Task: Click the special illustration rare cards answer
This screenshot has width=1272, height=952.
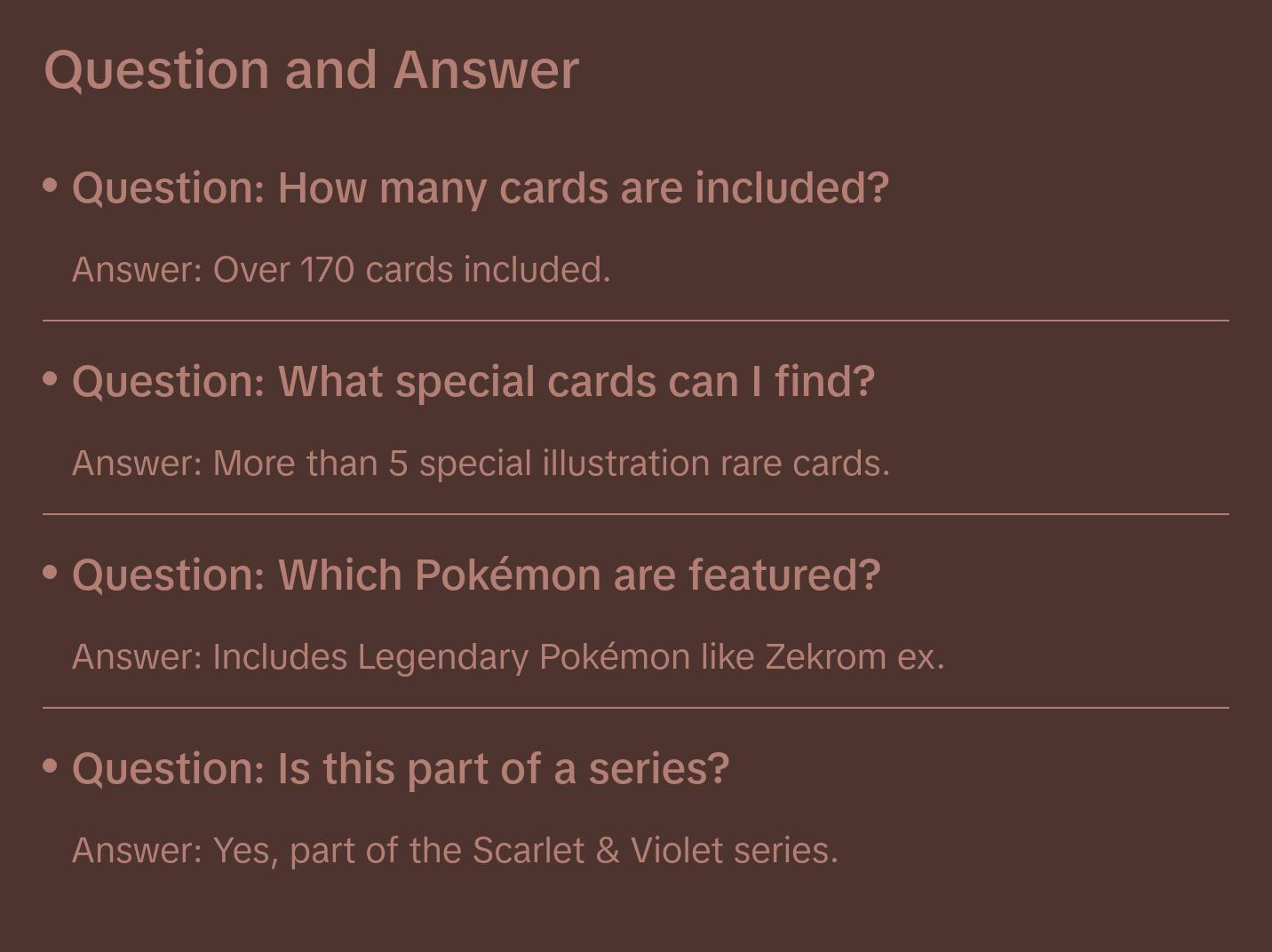Action: [481, 464]
